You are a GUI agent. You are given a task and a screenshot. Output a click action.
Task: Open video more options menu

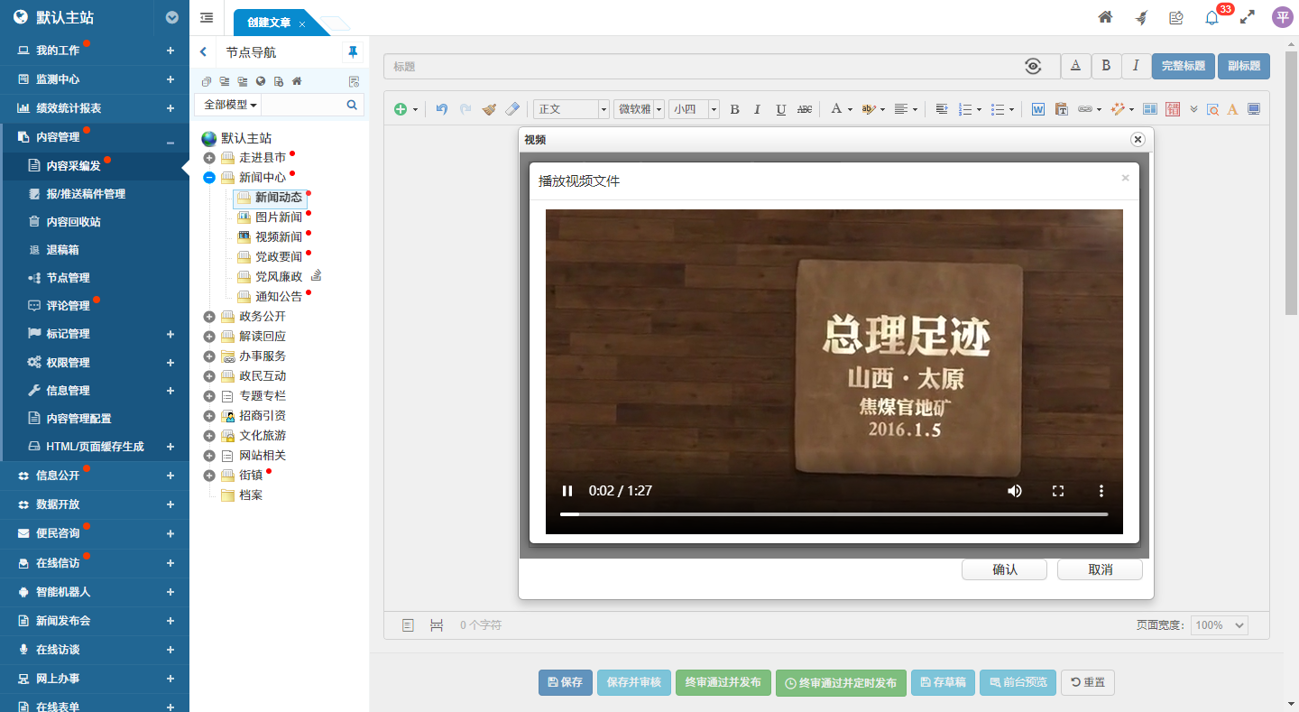click(1101, 491)
